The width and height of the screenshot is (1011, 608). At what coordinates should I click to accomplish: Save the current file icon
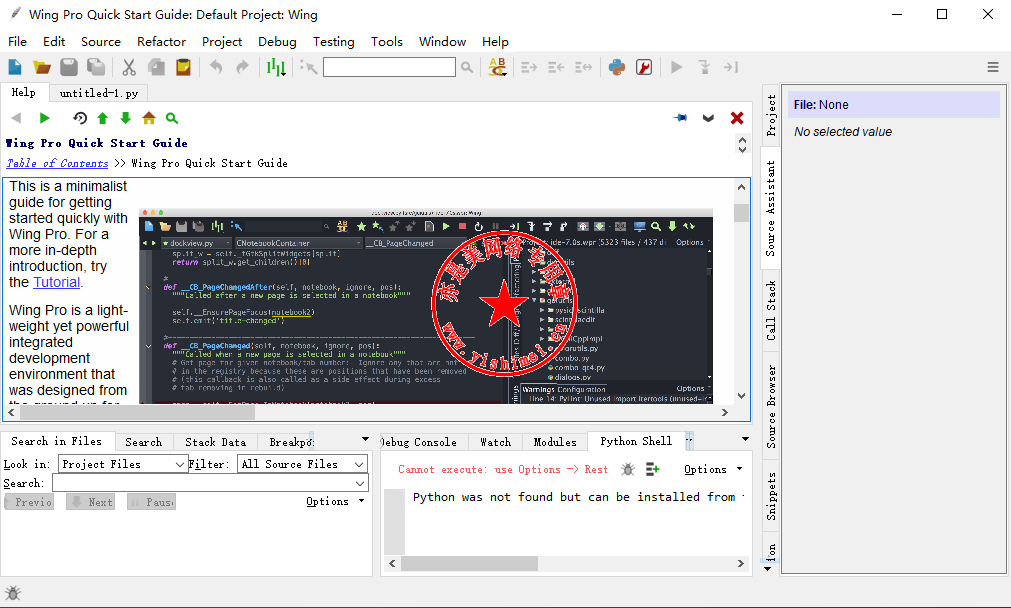(69, 67)
